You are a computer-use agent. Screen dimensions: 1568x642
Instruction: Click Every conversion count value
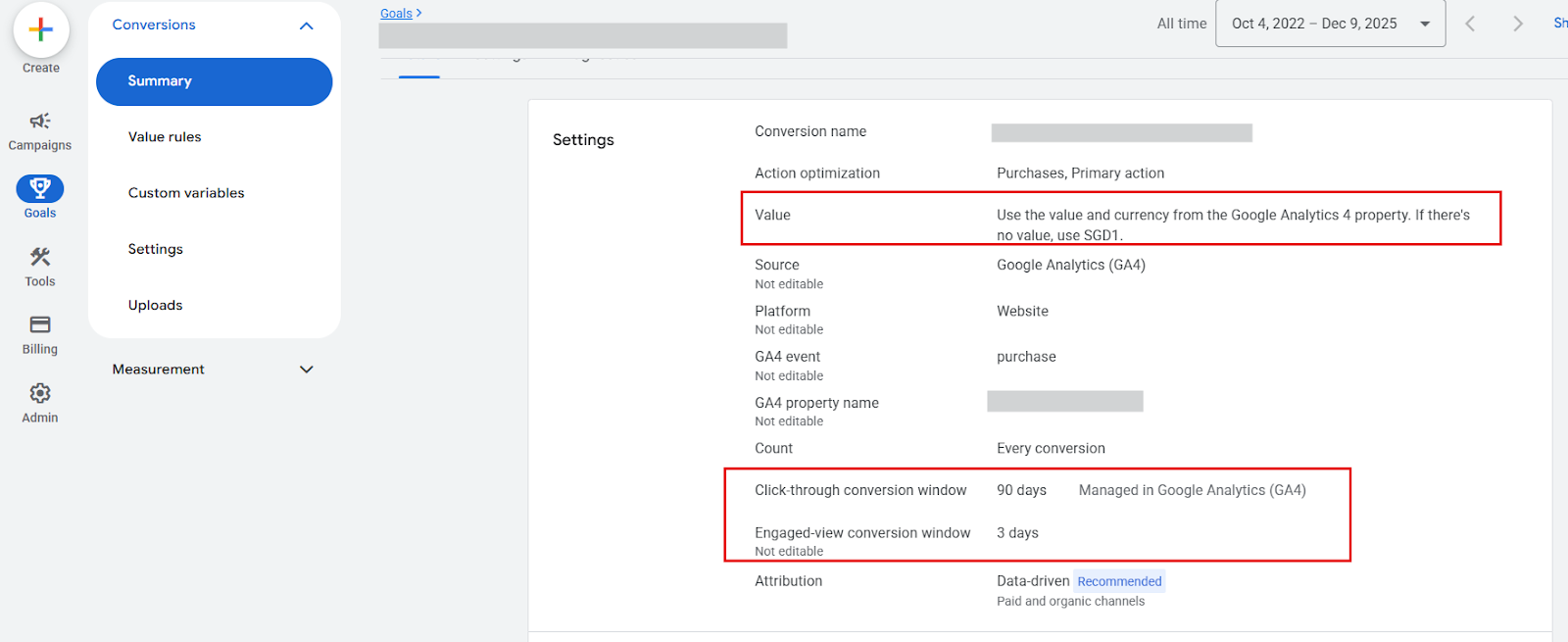coord(1051,448)
